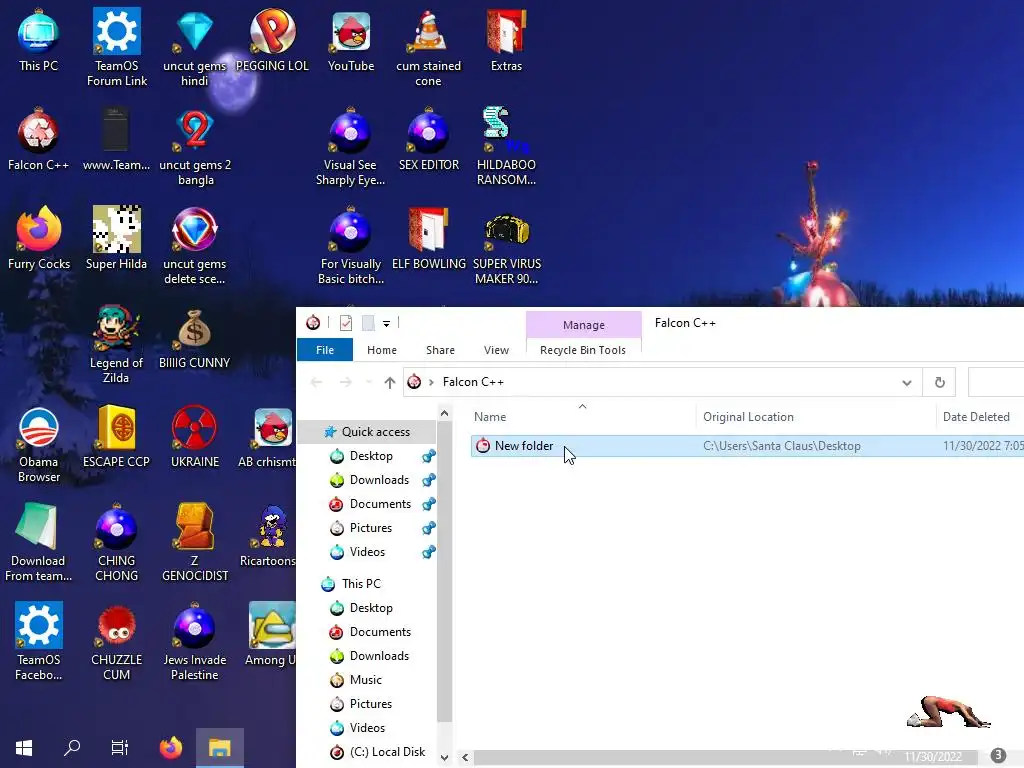Sort by Date Deleted column
Viewport: 1024px width, 768px height.
click(980, 417)
